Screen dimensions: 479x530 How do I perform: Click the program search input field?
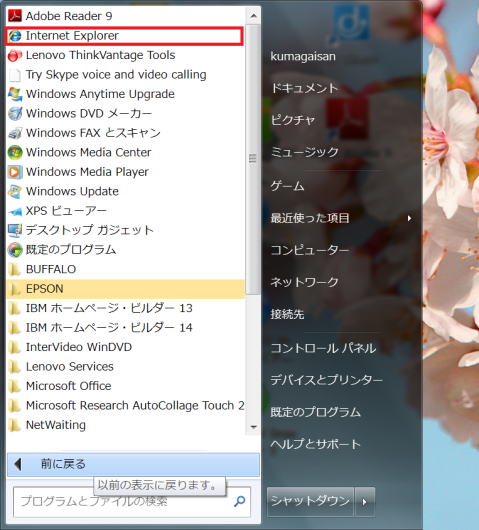(x=132, y=502)
